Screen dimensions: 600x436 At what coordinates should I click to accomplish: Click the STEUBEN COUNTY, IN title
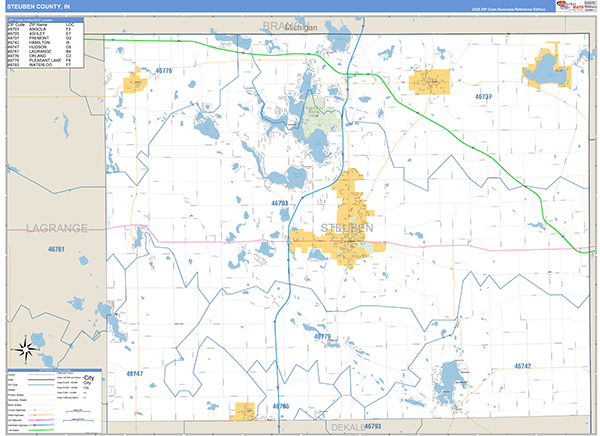[x=38, y=7]
